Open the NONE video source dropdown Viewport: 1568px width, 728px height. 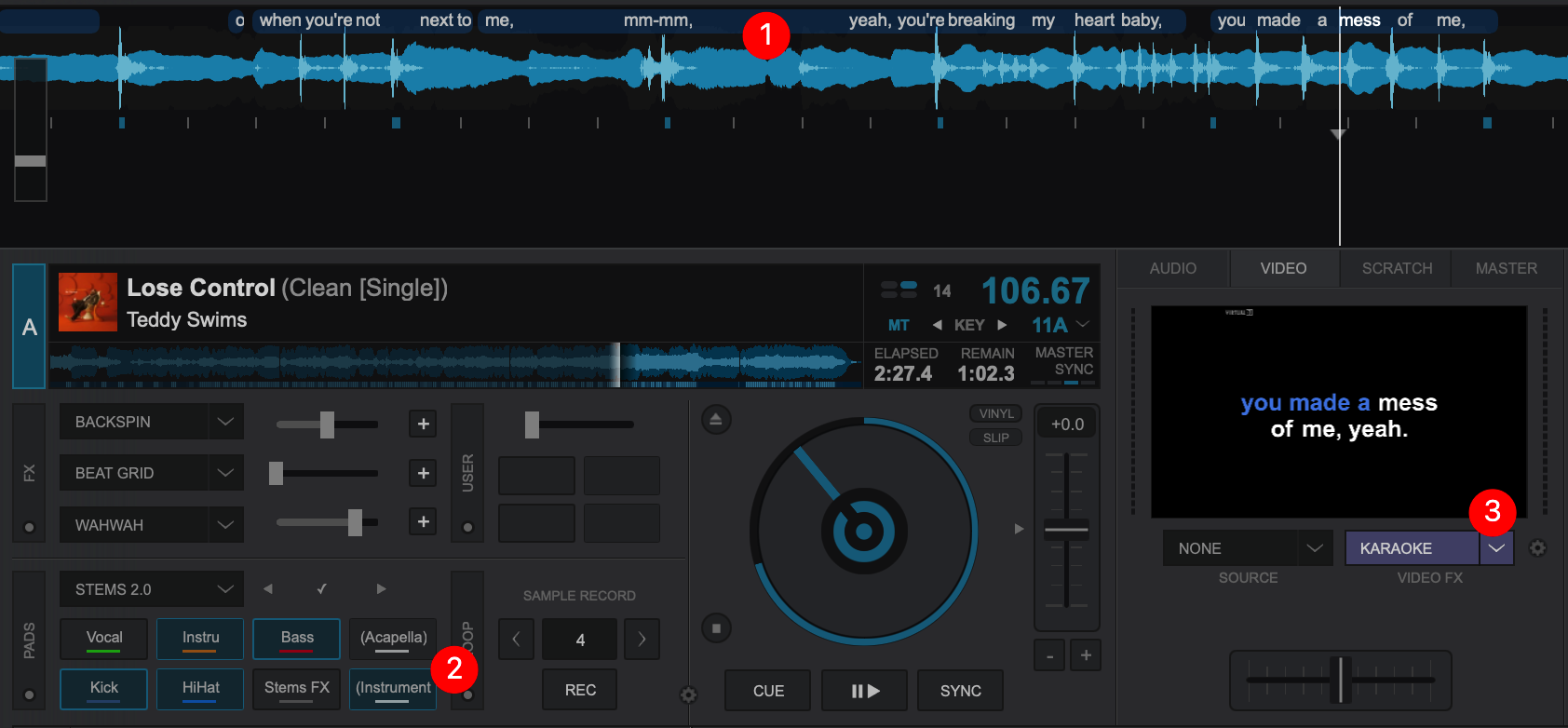(x=1313, y=548)
